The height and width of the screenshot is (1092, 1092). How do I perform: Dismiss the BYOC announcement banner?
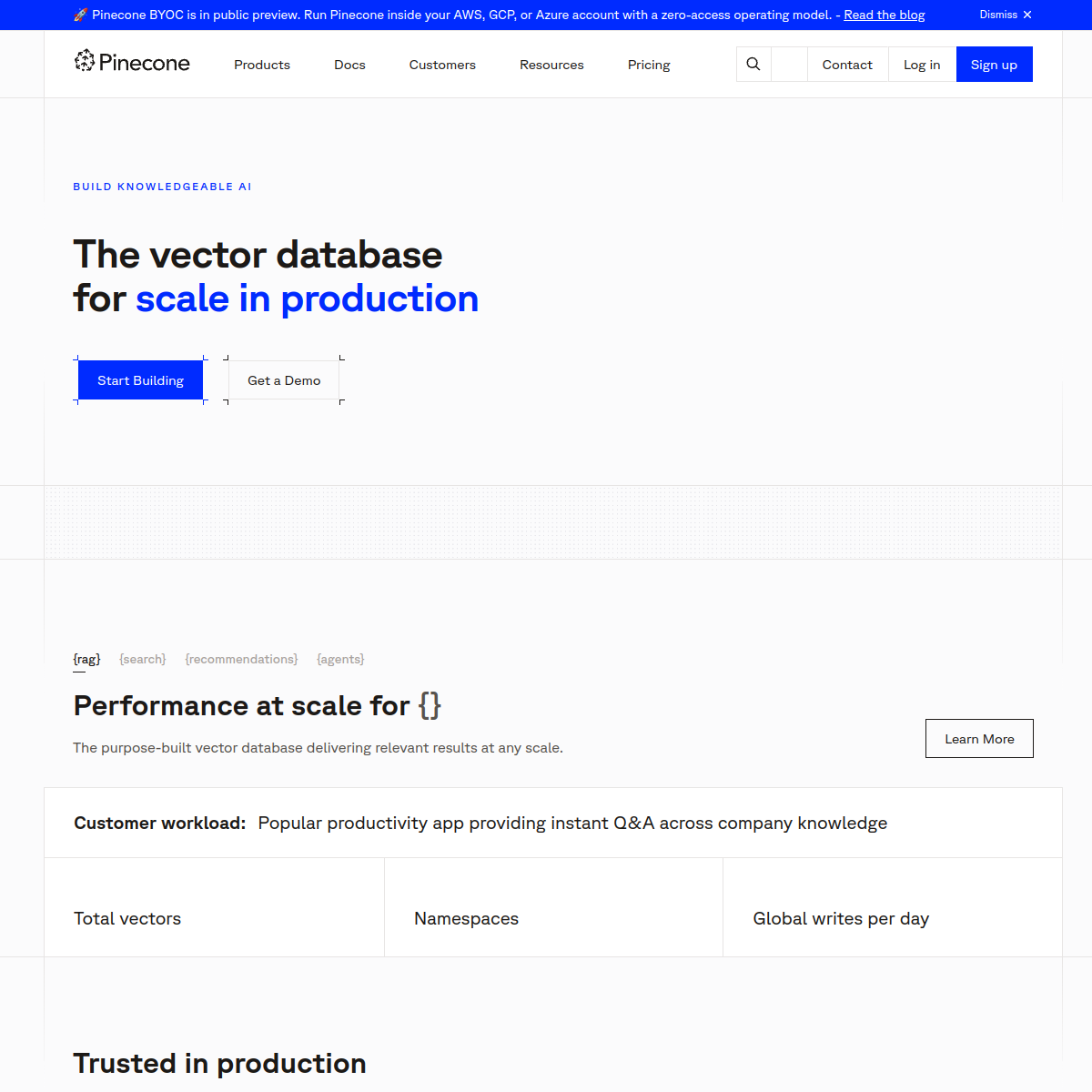[x=1006, y=15]
